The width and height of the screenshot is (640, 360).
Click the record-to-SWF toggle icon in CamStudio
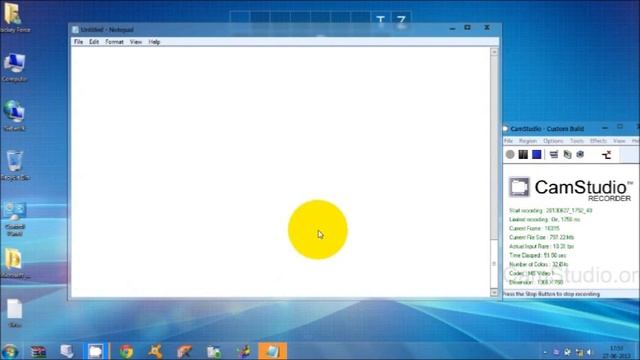tap(607, 155)
